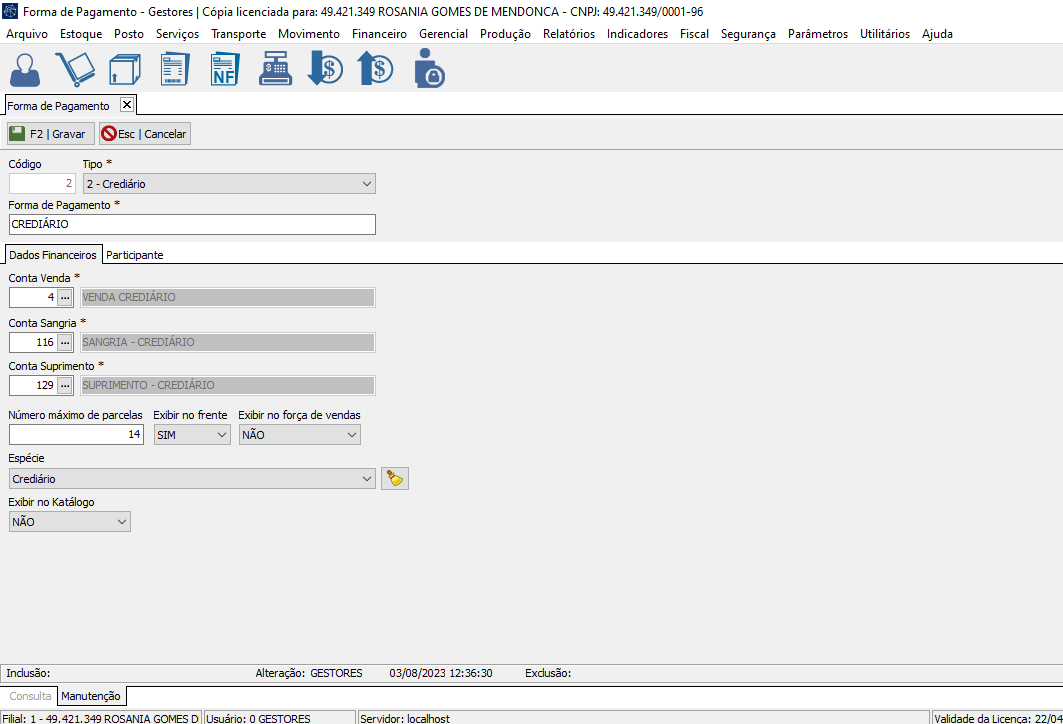Viewport: 1063px width, 724px height.
Task: Open the Relatórios menu
Action: click(x=569, y=34)
